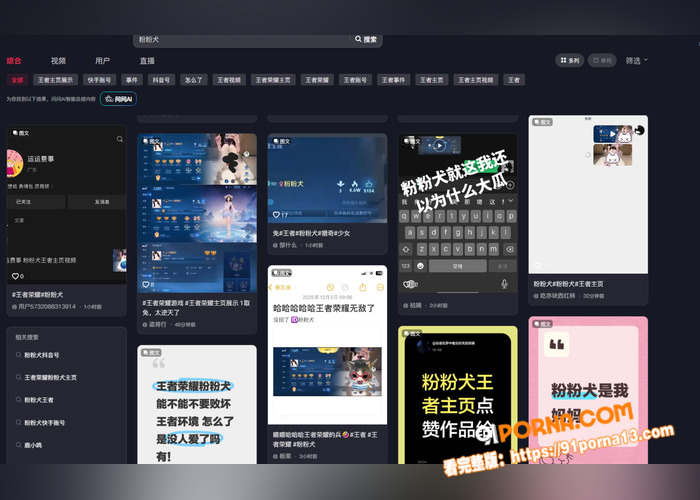The width and height of the screenshot is (700, 500).
Task: Click play icon in white chat post
Action: point(612,133)
